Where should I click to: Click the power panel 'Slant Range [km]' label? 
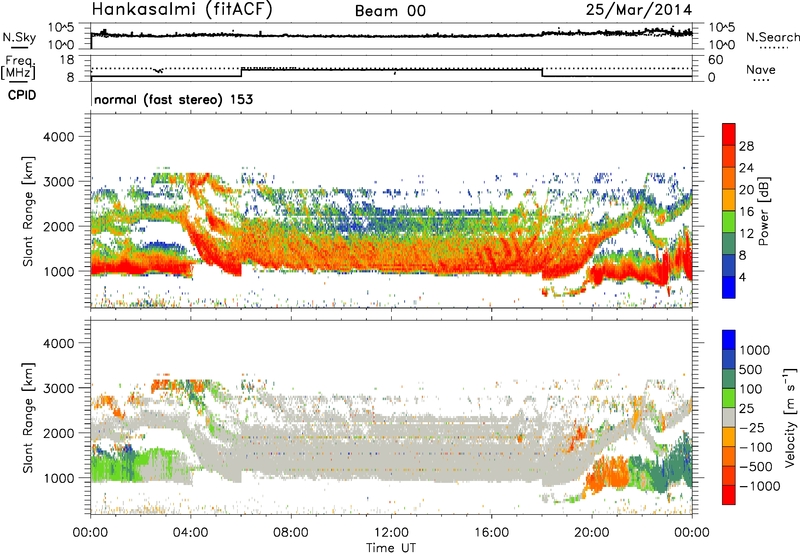tap(28, 211)
